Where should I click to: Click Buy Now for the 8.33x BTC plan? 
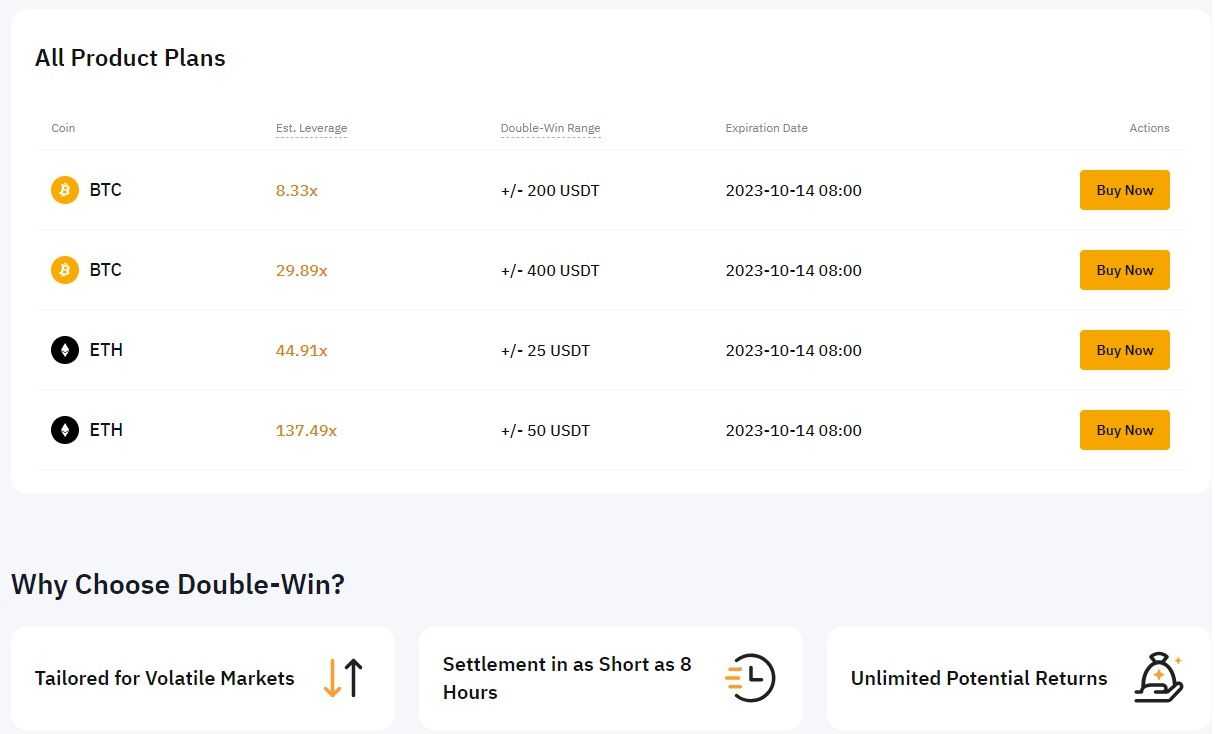1124,189
